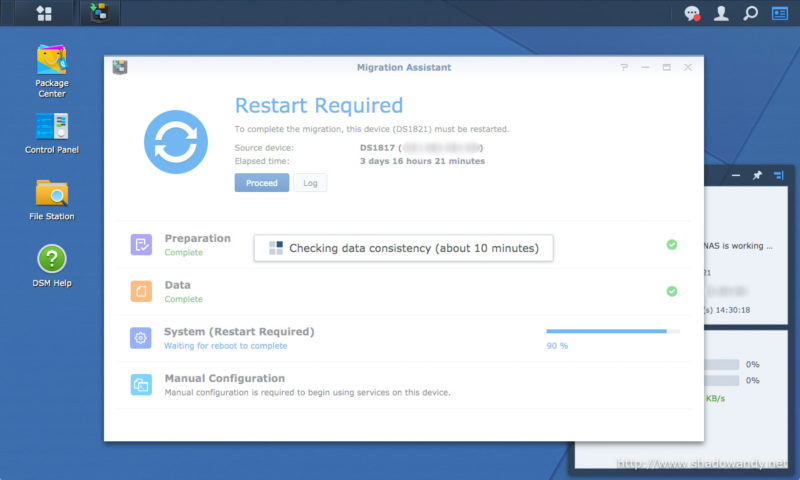Click the first 0% usage bar in widget

721,364
